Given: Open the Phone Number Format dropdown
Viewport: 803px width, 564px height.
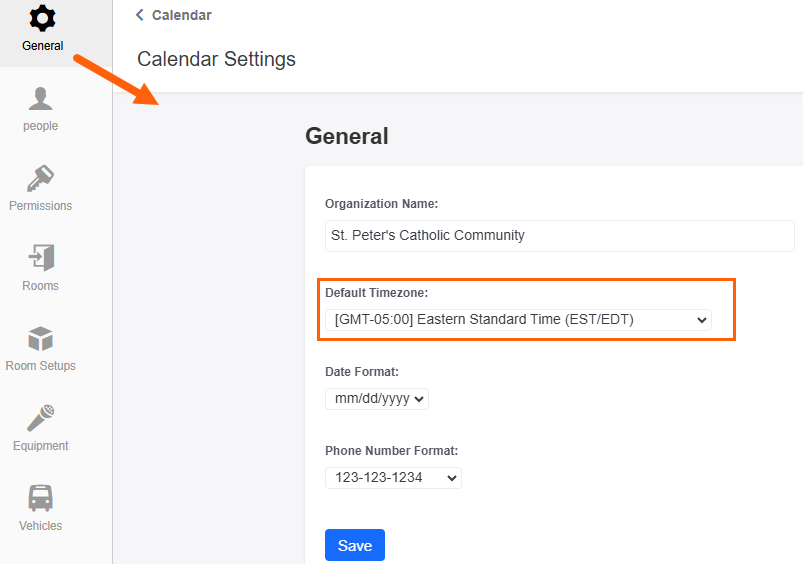Looking at the screenshot, I should 393,477.
